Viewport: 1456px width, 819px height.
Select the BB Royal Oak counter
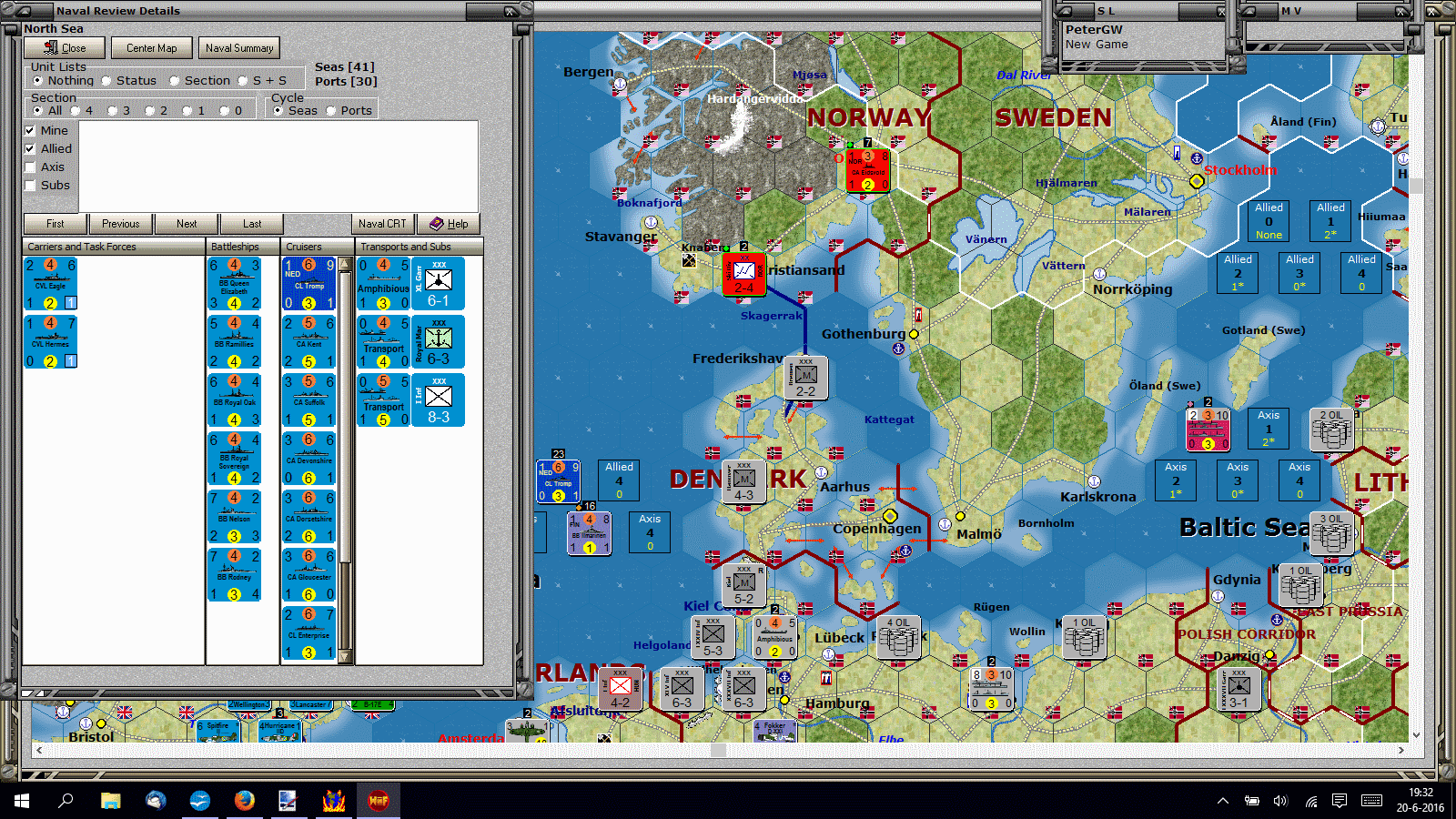(235, 400)
